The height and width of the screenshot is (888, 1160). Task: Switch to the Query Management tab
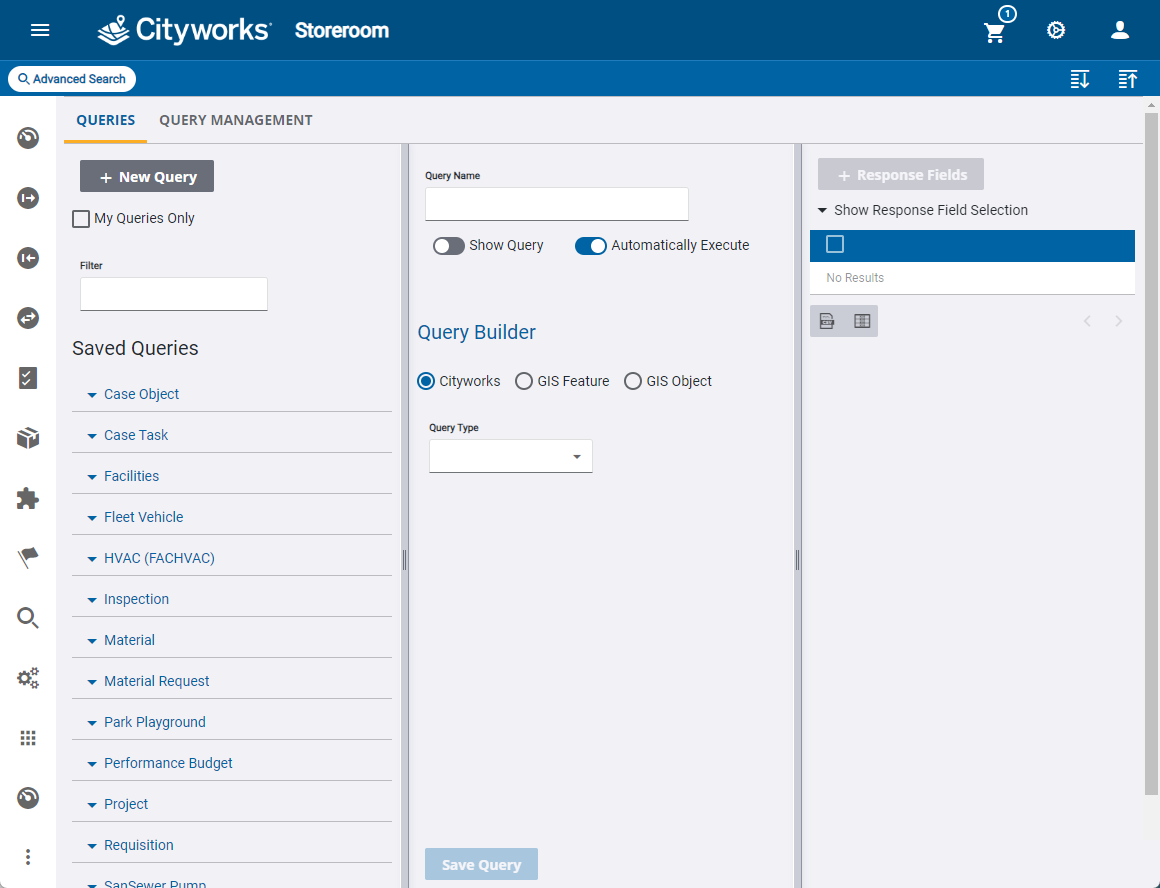236,120
